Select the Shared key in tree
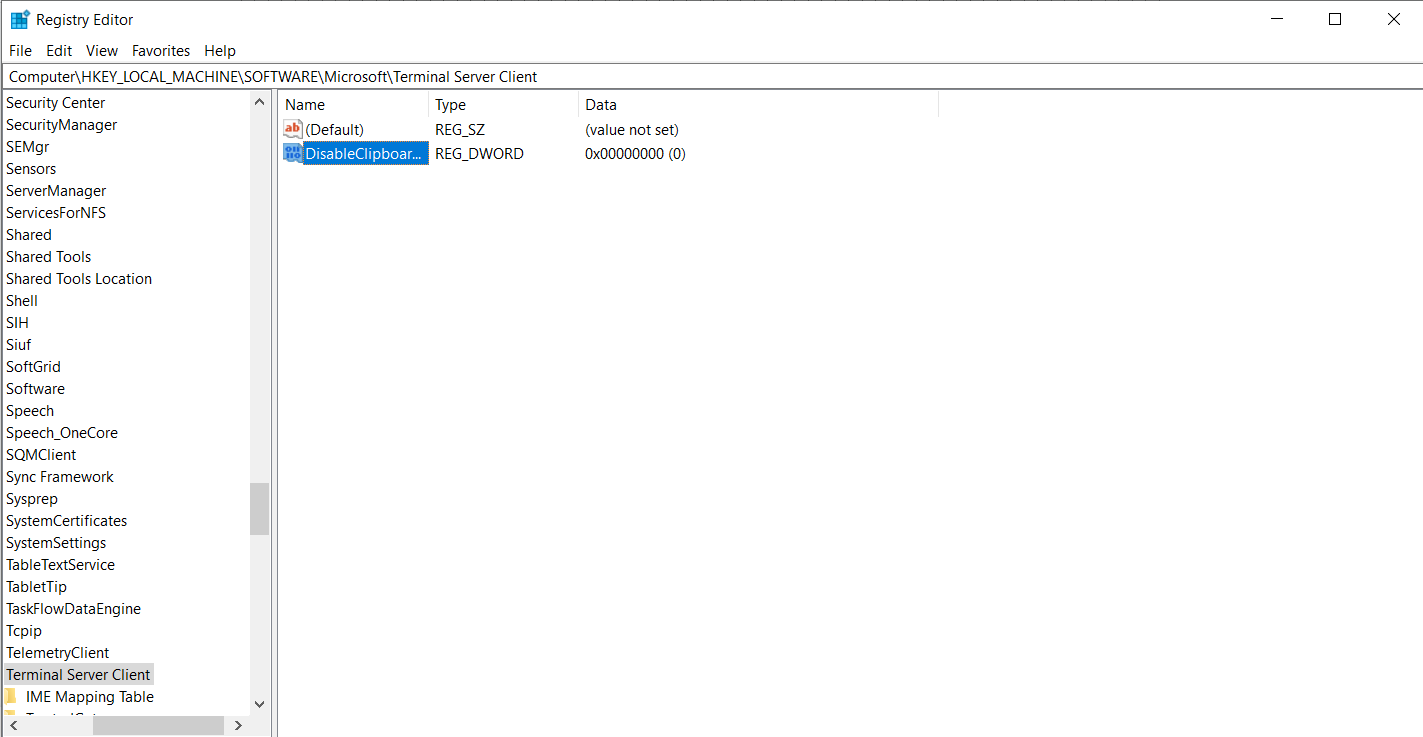1423x737 pixels. [x=29, y=235]
